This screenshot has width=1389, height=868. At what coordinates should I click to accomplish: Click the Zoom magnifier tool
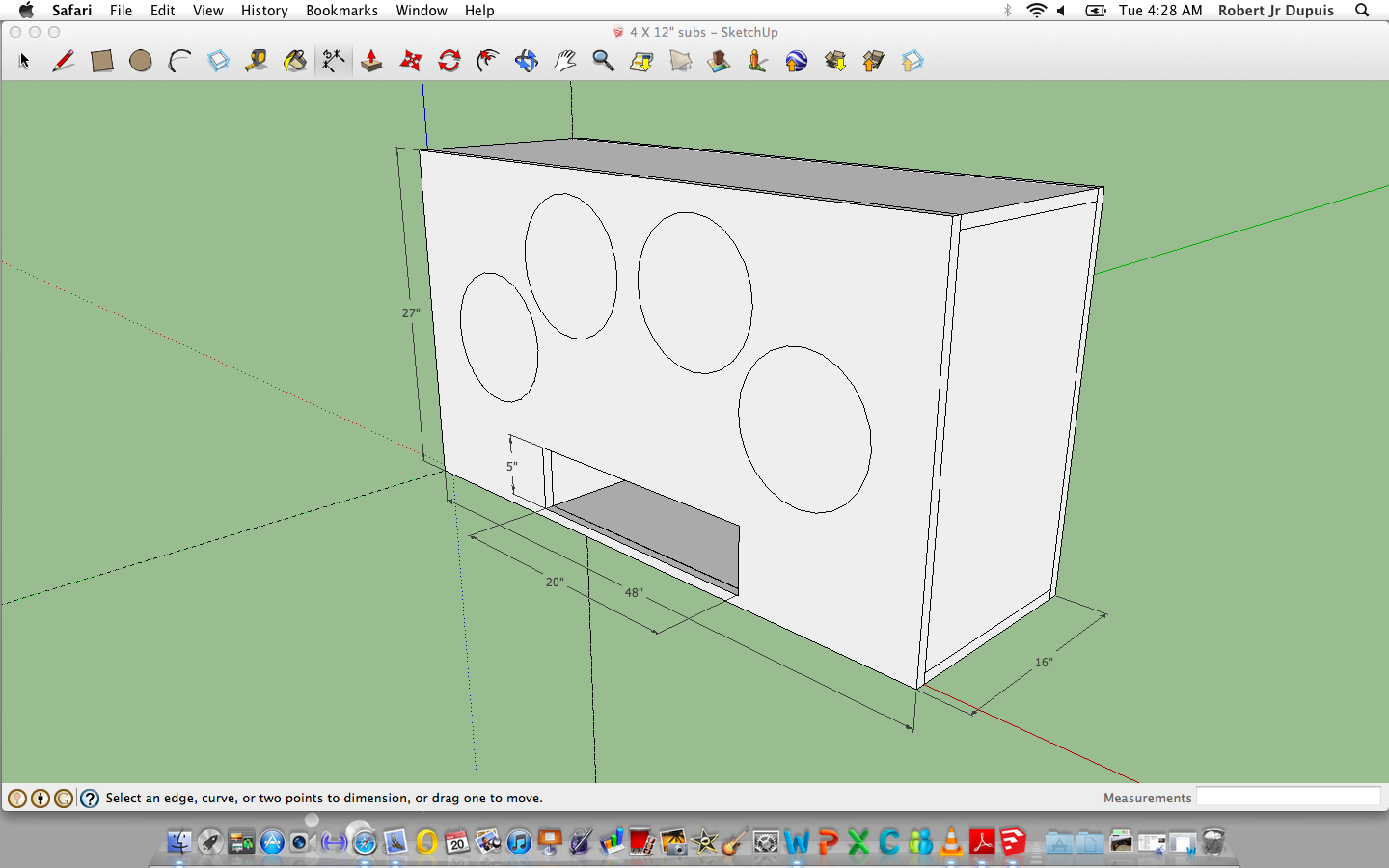[603, 61]
